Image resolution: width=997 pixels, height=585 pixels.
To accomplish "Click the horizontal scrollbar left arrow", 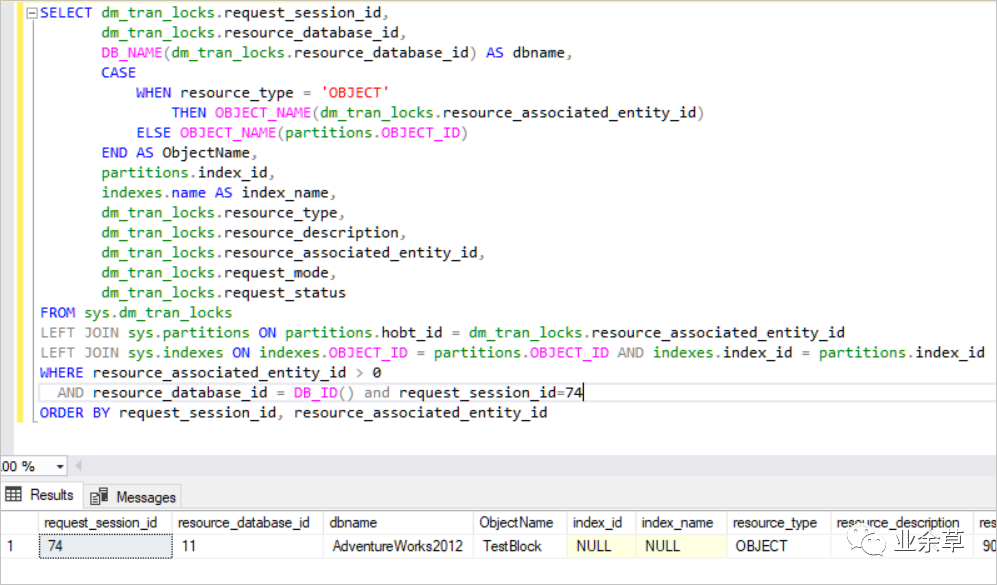I will click(x=78, y=466).
